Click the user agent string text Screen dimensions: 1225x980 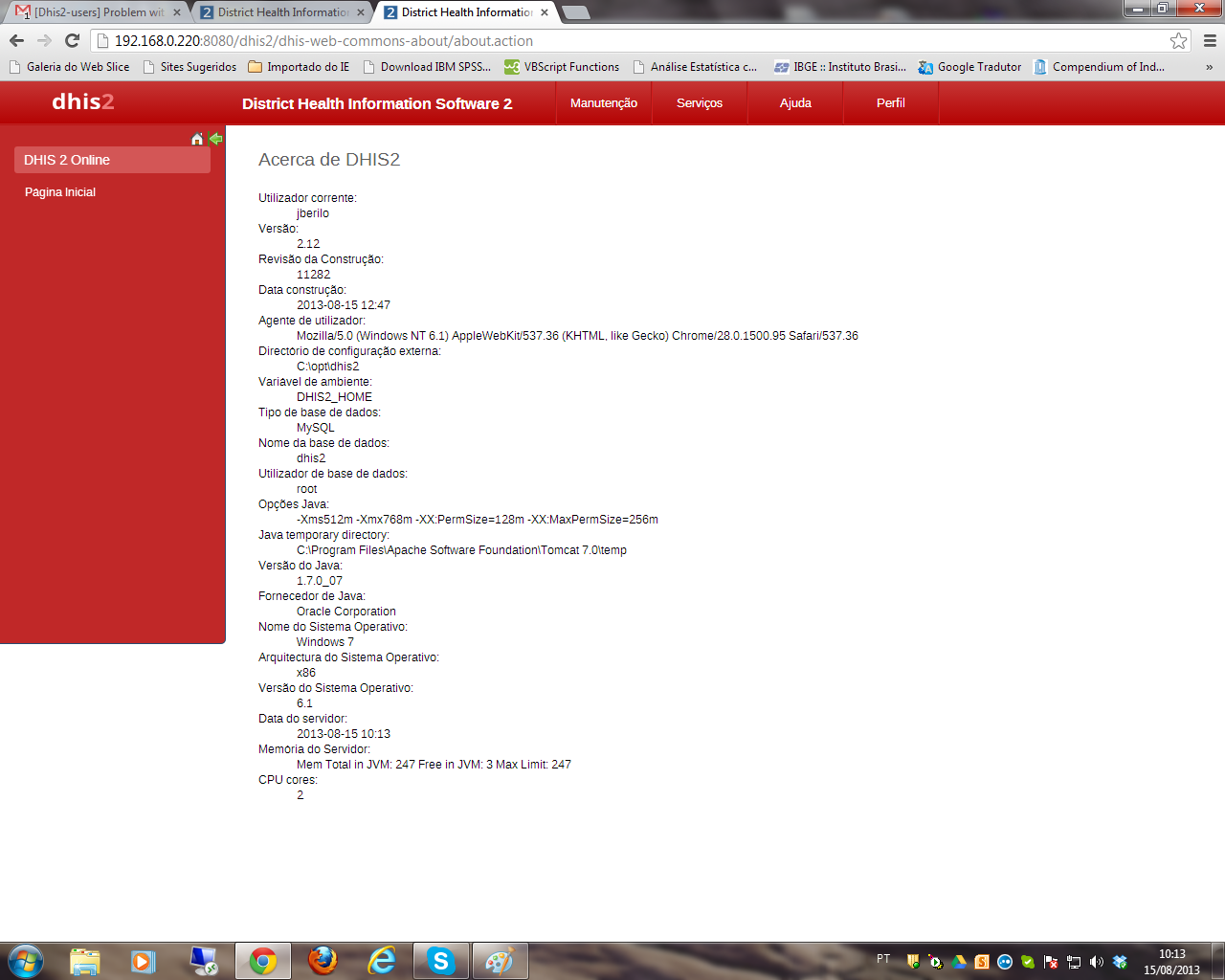(577, 336)
